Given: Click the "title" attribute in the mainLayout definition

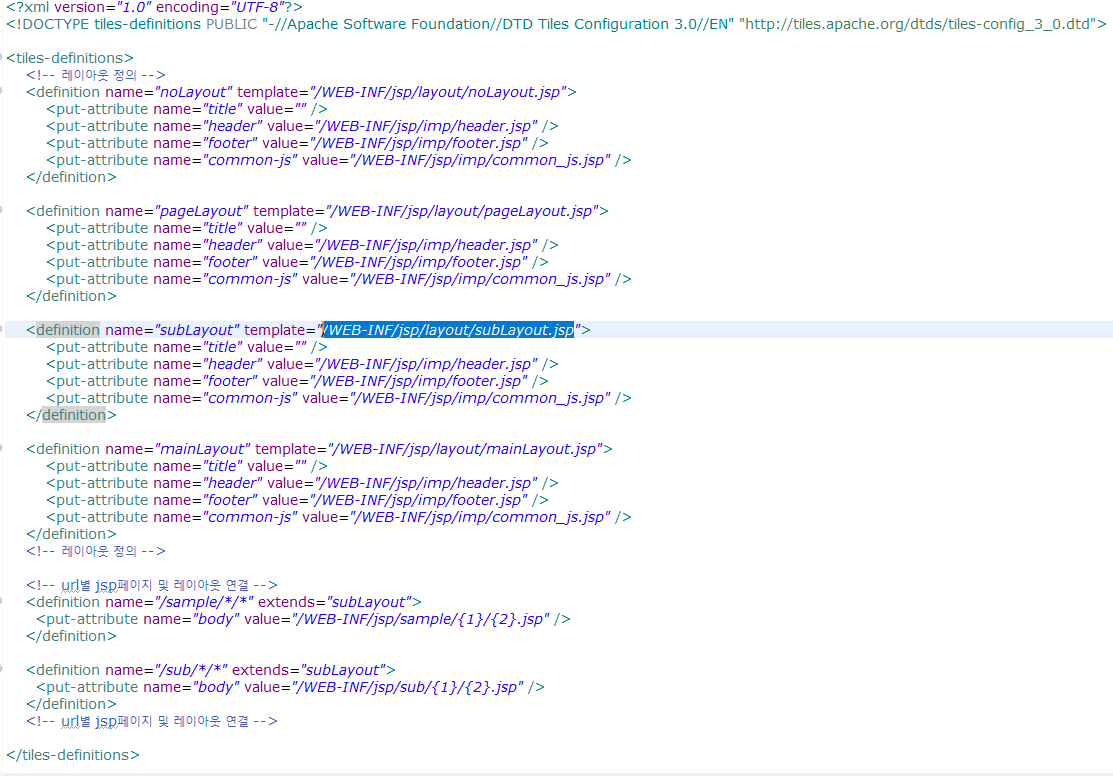Looking at the screenshot, I should coord(223,466).
